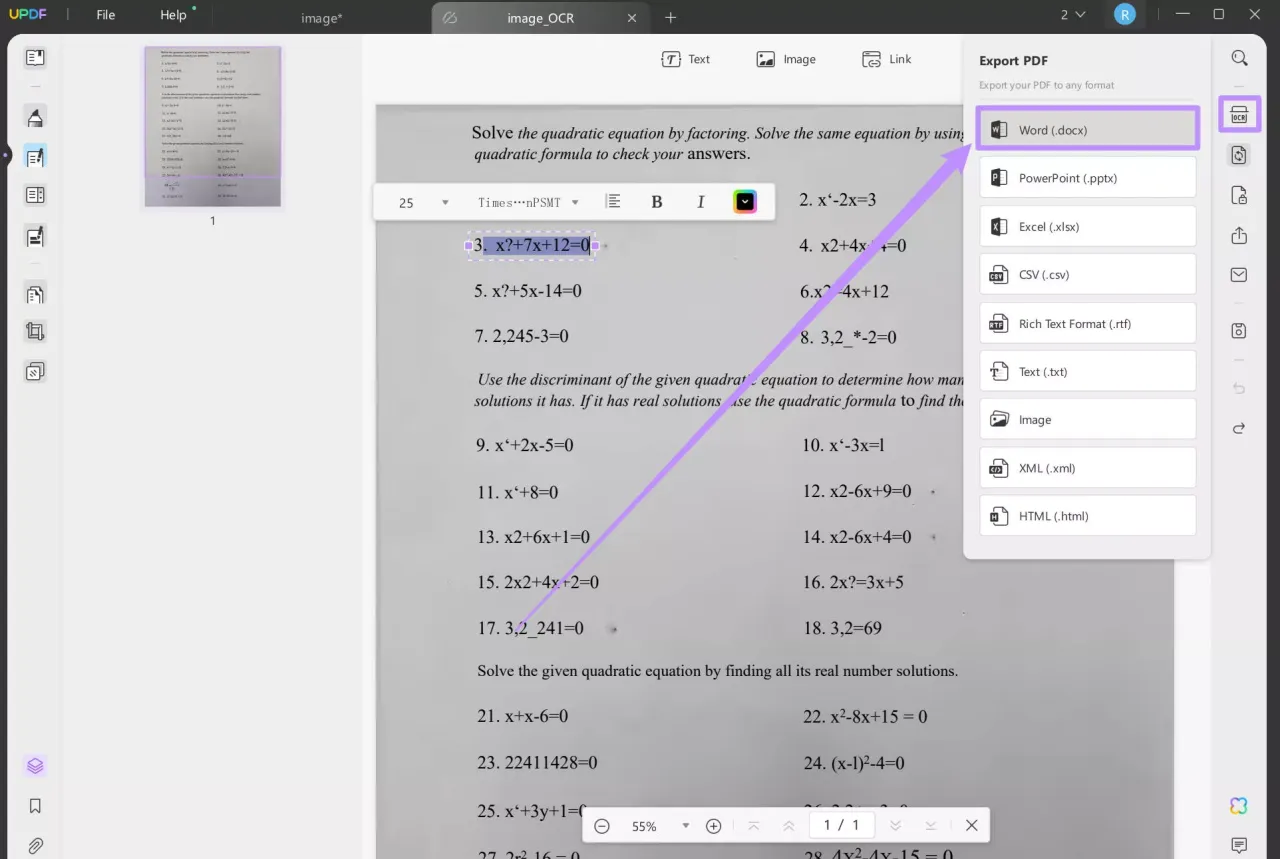Select the Crop Pages tool
Screen dimensions: 1280x859
tap(35, 331)
